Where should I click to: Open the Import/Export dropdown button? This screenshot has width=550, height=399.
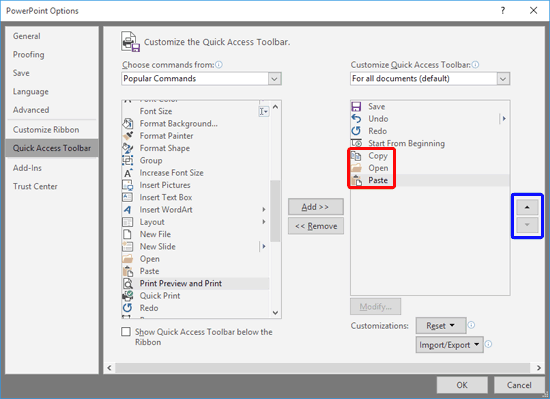[x=449, y=345]
